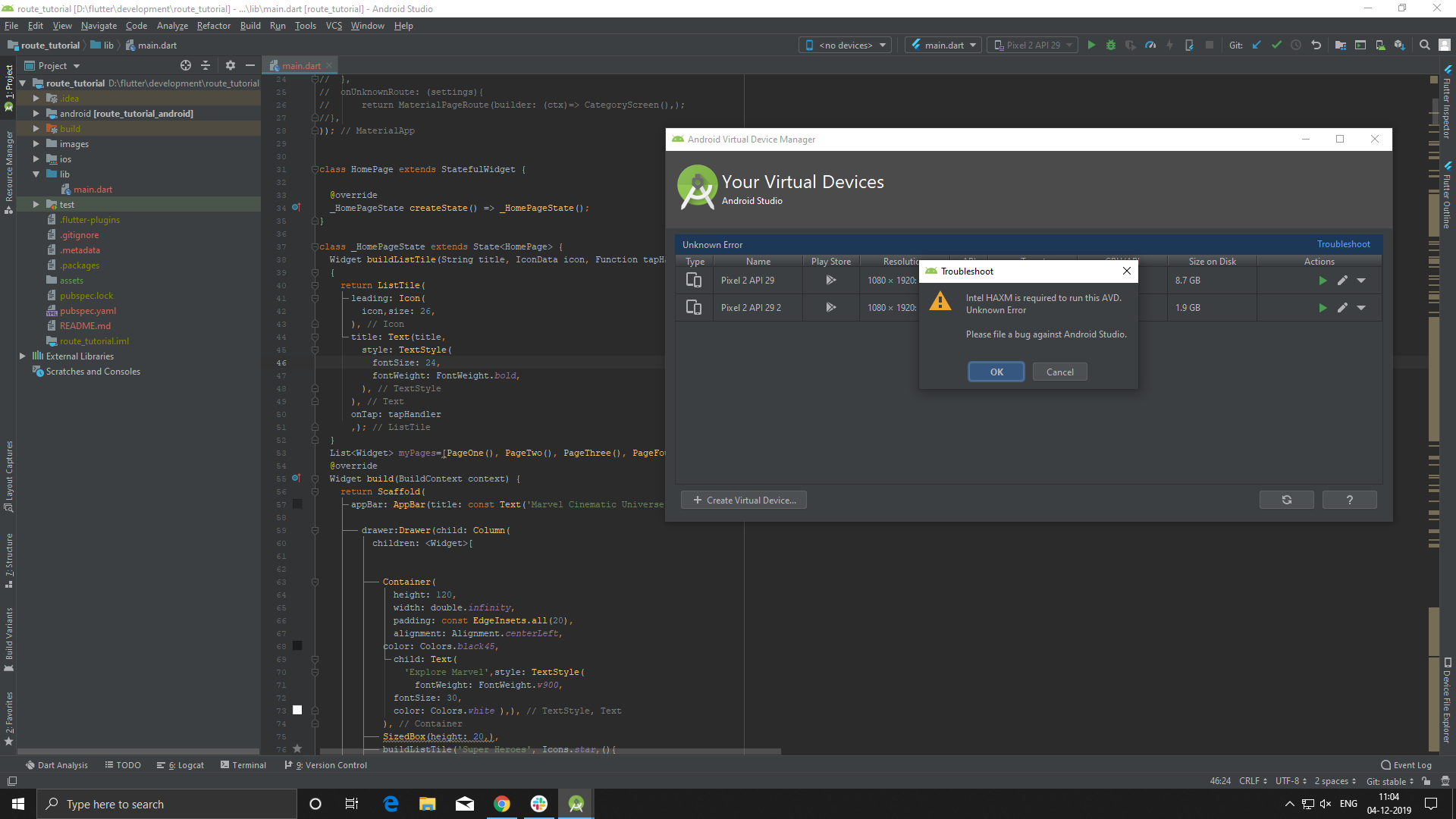Expand the External Libraries node
1456x819 pixels.
pyautogui.click(x=22, y=356)
